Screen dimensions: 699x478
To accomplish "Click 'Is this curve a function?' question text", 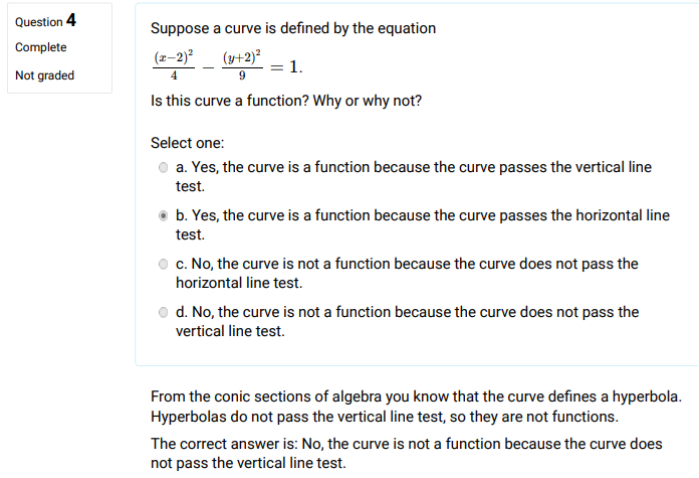I will pyautogui.click(x=230, y=101).
